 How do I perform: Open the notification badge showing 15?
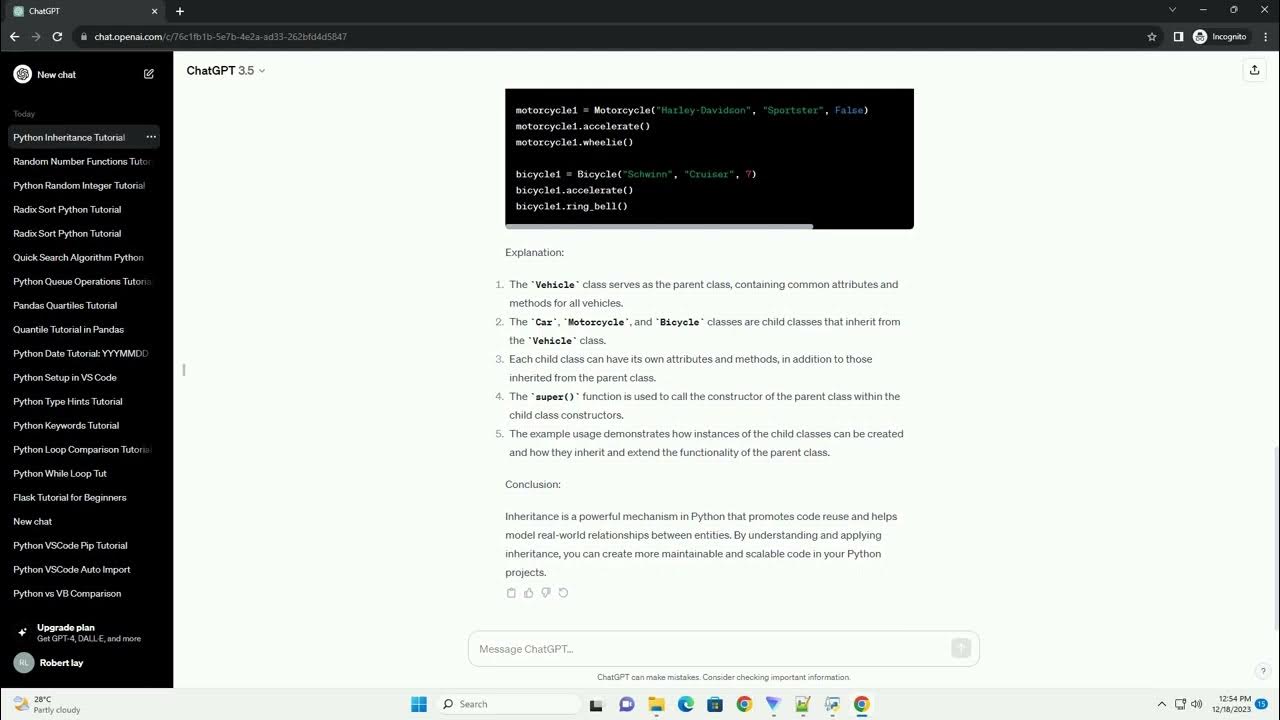point(1262,704)
